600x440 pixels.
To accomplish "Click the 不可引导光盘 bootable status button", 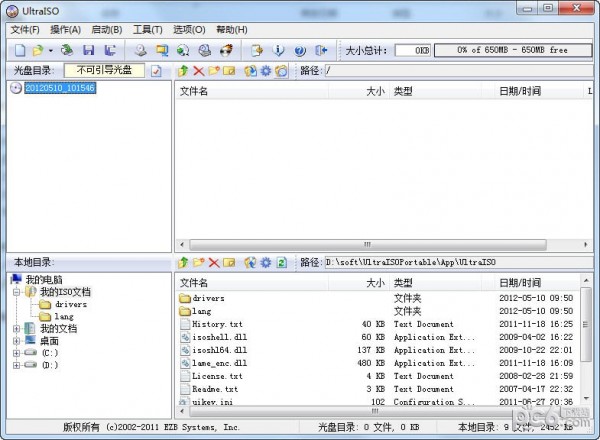I will pos(104,70).
